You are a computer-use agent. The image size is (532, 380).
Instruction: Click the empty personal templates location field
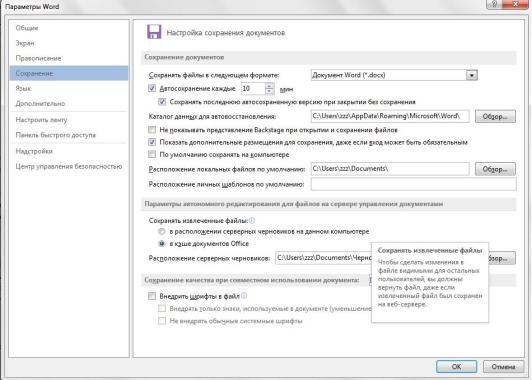click(x=414, y=184)
